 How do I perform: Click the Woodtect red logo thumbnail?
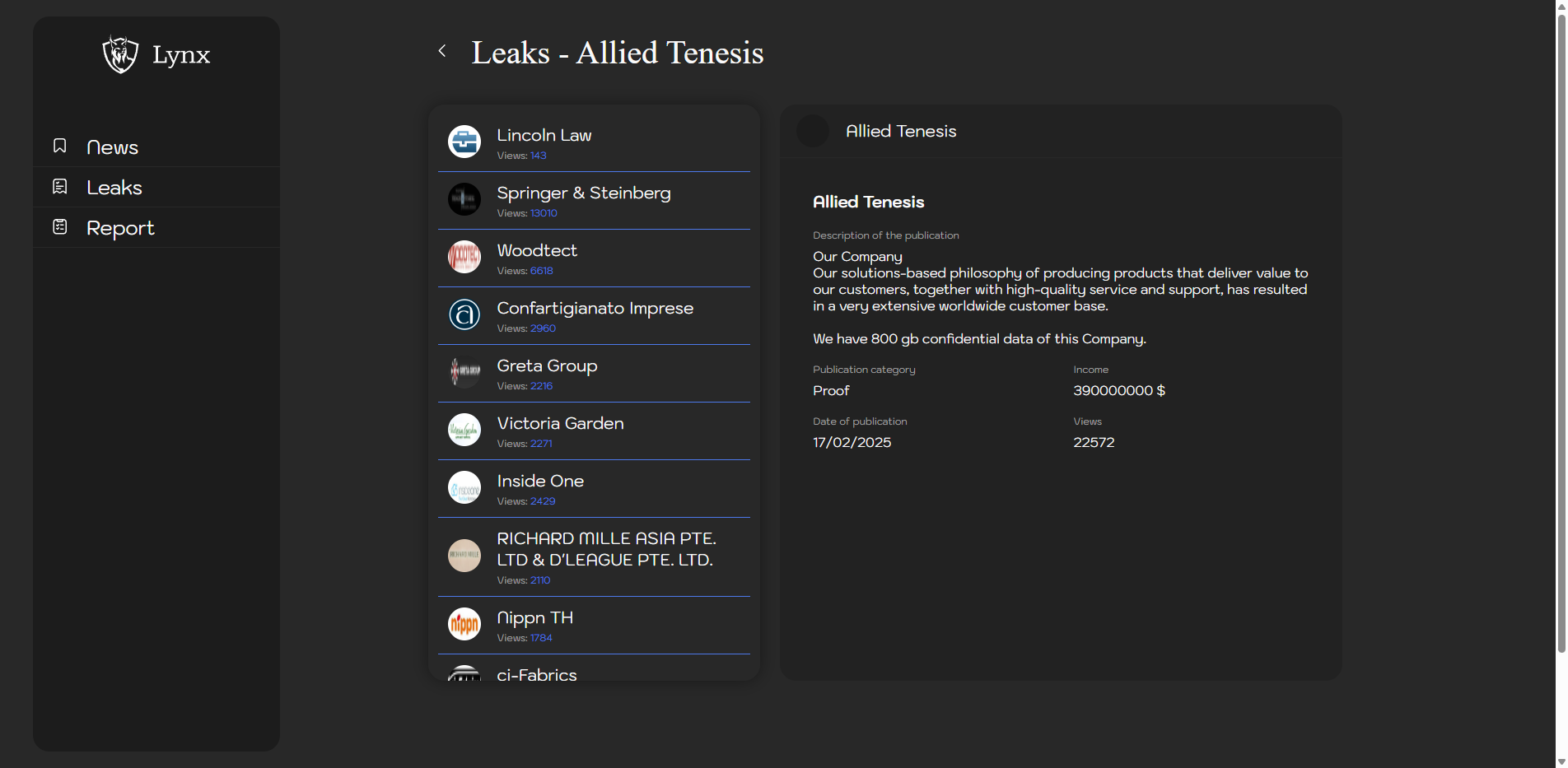point(464,257)
